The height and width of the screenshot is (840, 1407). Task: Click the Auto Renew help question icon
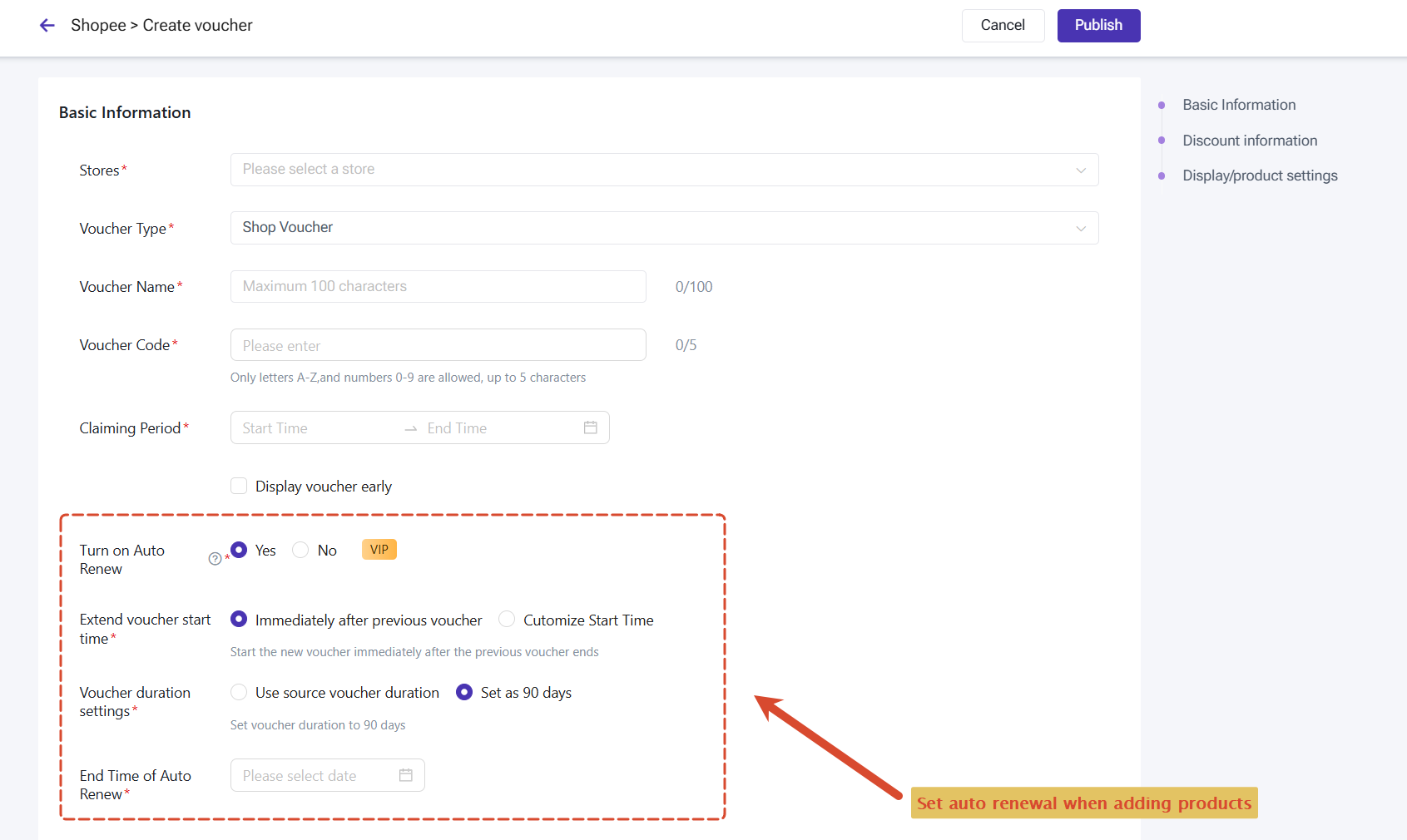click(x=215, y=559)
